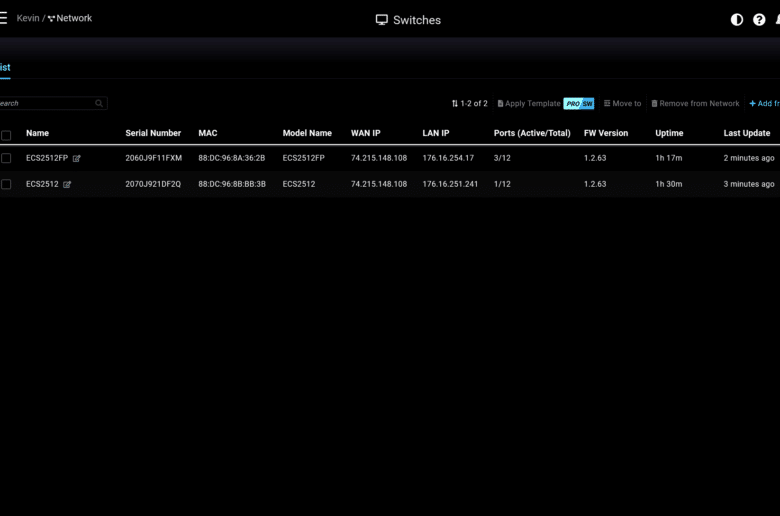
Task: Toggle dark/light theme contrast icon
Action: point(737,20)
